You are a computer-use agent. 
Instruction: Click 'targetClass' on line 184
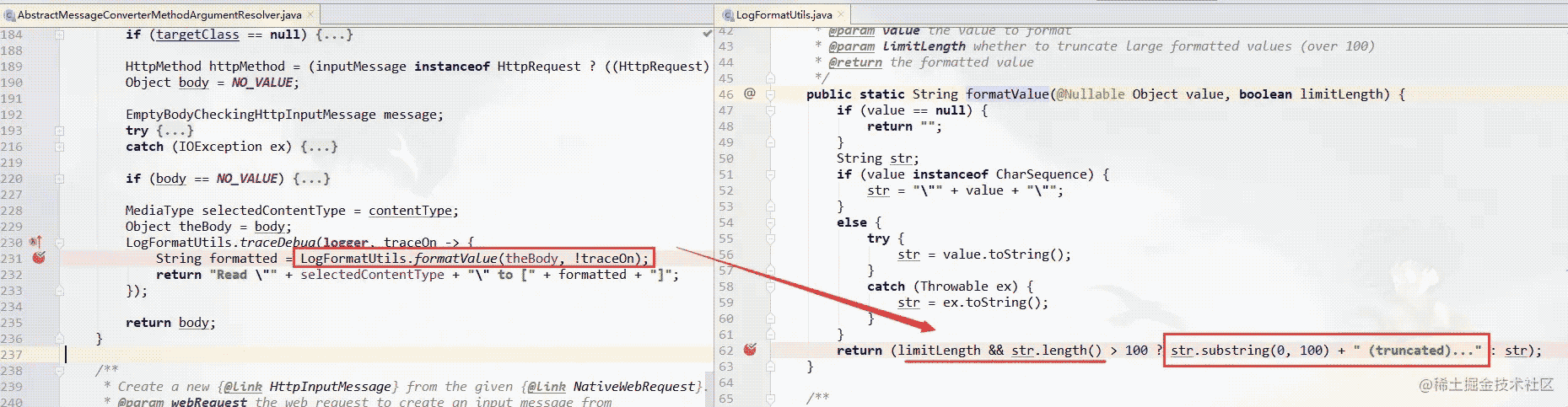pyautogui.click(x=197, y=35)
